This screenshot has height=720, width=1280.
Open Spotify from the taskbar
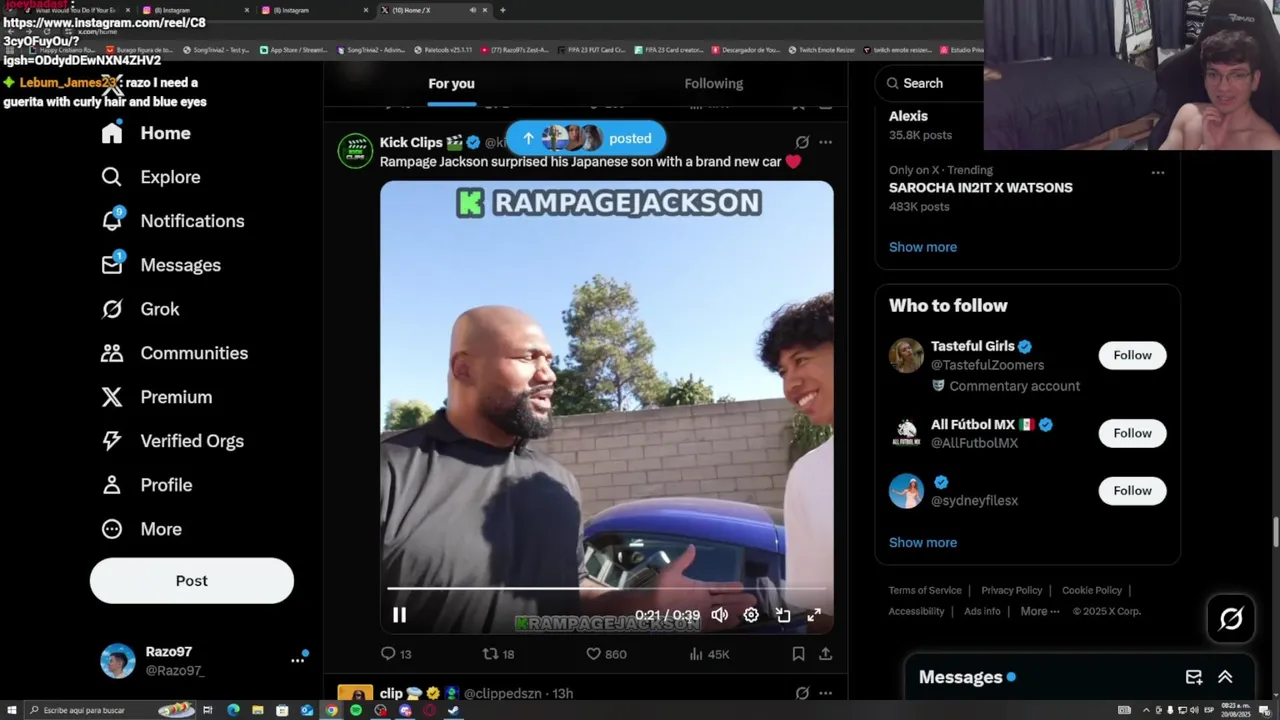tap(356, 710)
